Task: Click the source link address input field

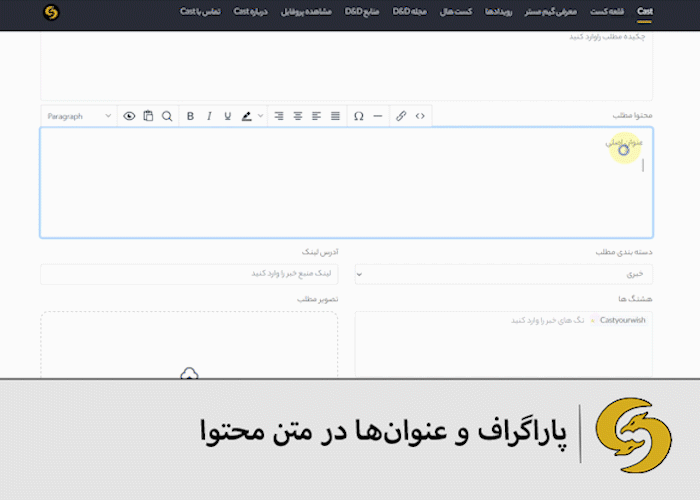Action: 189,274
